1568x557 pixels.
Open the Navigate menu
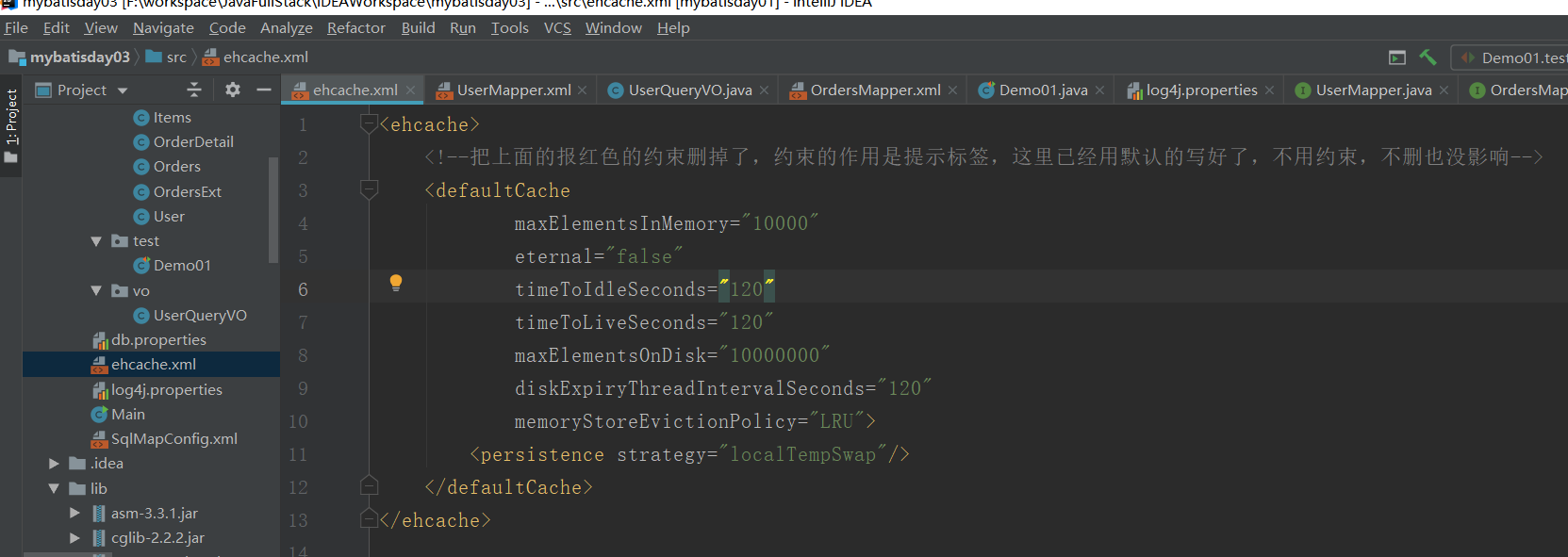pyautogui.click(x=163, y=28)
